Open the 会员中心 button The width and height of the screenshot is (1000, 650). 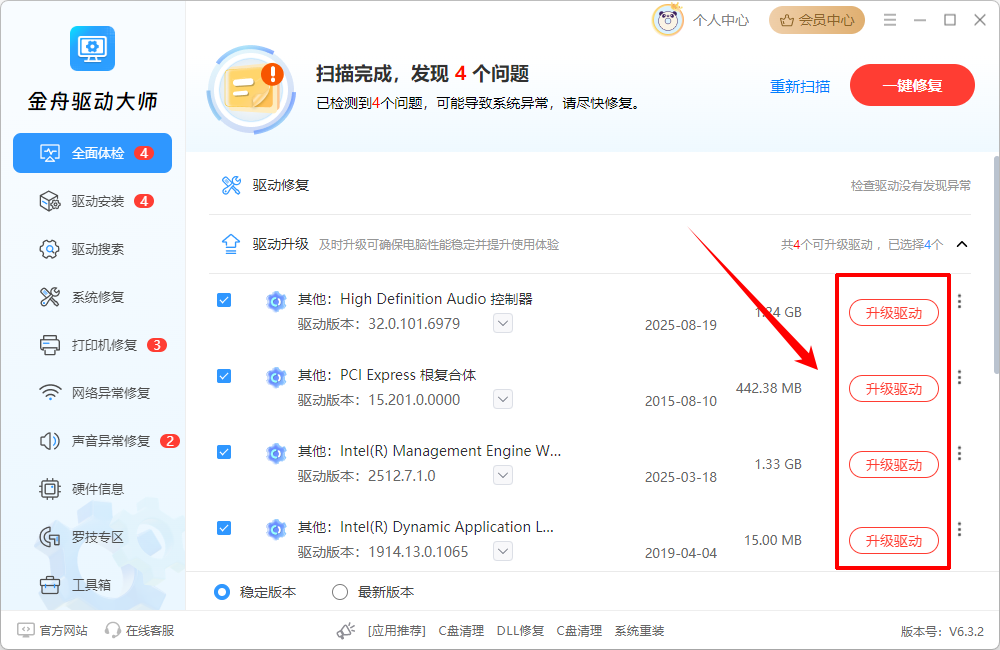(816, 20)
